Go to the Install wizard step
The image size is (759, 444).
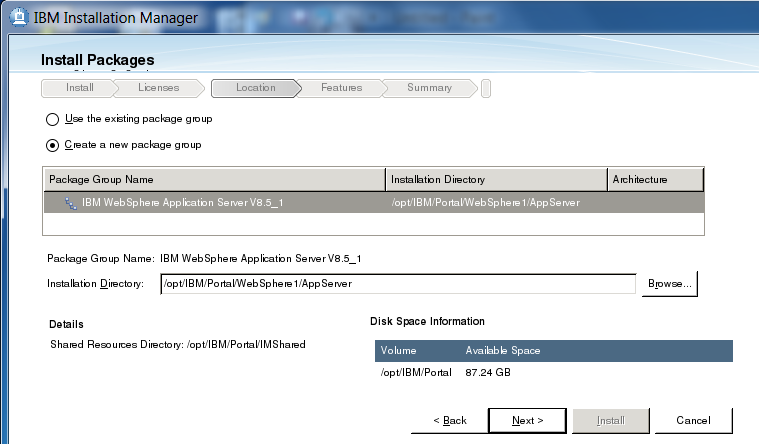(79, 88)
